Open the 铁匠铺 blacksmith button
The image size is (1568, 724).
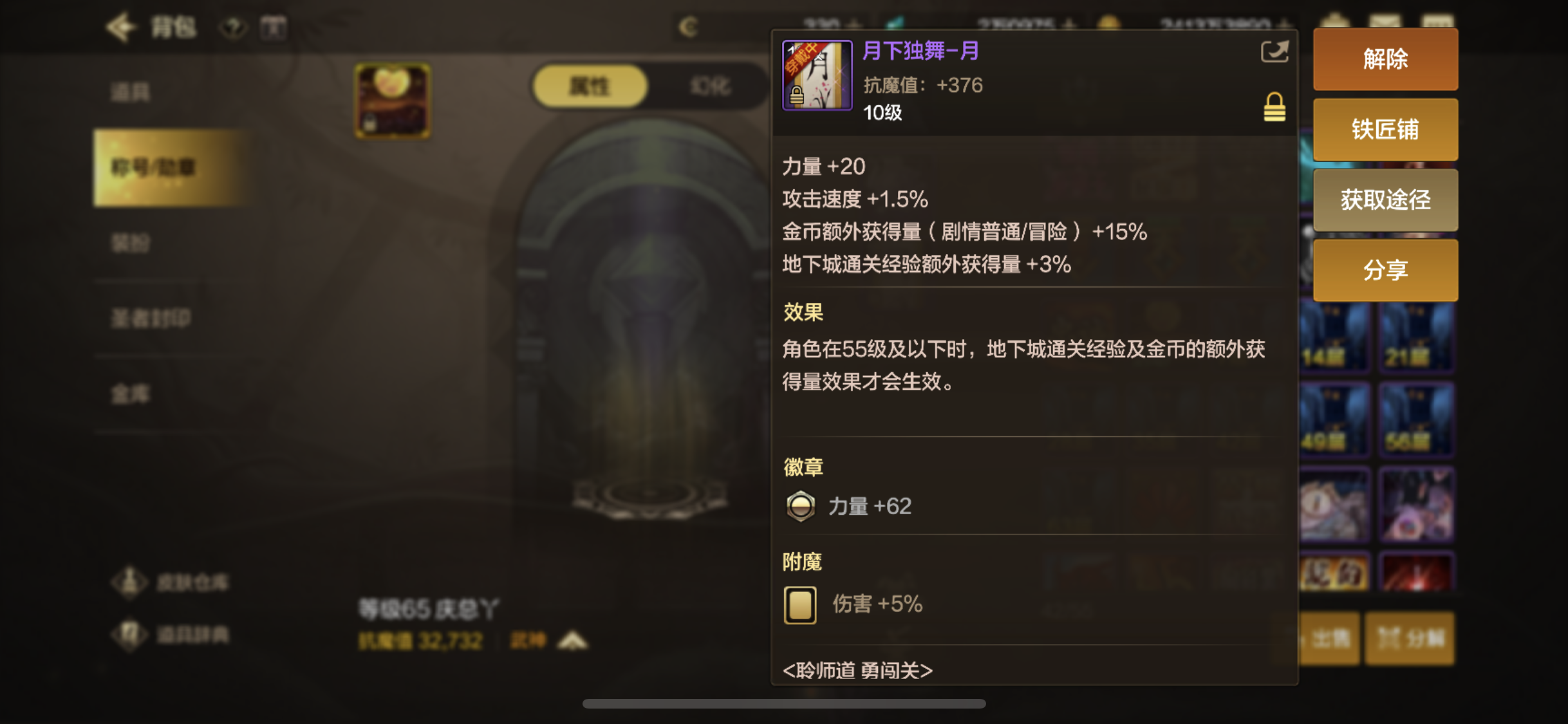(x=1385, y=130)
